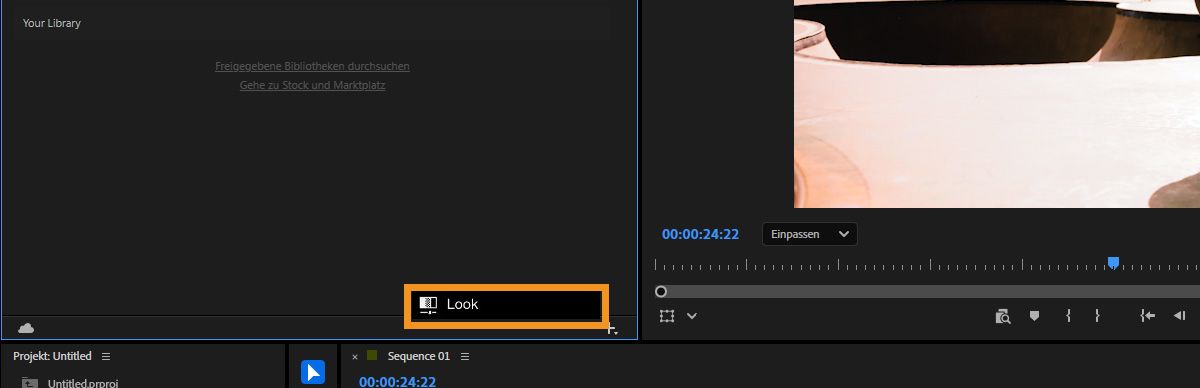The image size is (1200, 388).
Task: Open the add-to-library plus button
Action: pos(612,329)
